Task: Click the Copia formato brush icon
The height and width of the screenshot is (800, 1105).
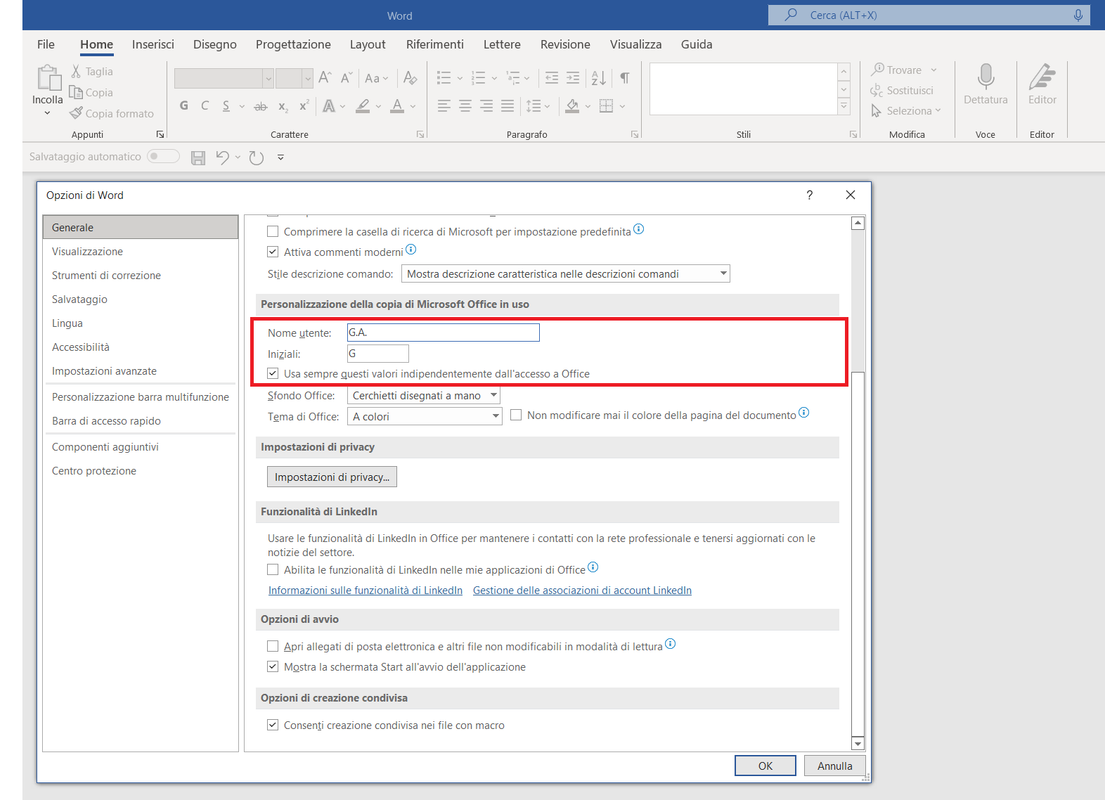Action: [x=76, y=113]
